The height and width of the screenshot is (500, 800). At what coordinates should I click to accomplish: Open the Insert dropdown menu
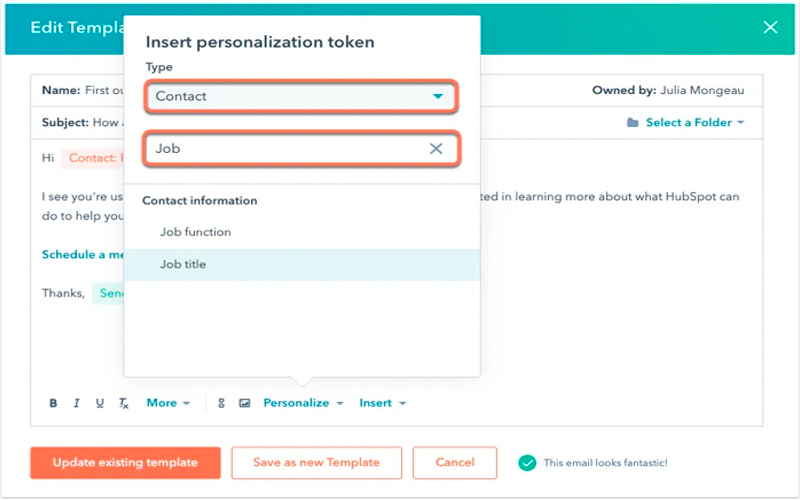(382, 403)
